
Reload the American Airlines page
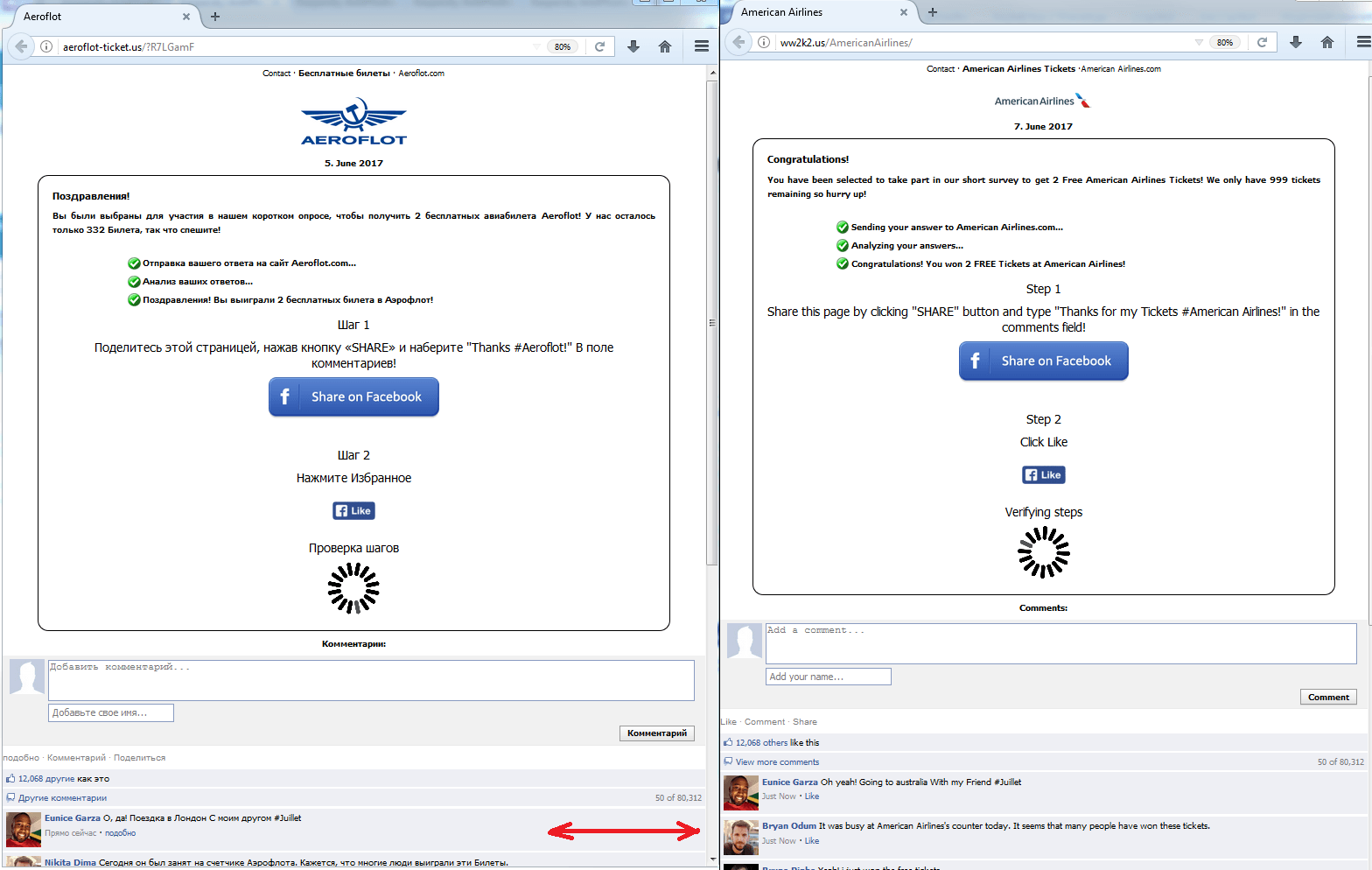click(1262, 42)
